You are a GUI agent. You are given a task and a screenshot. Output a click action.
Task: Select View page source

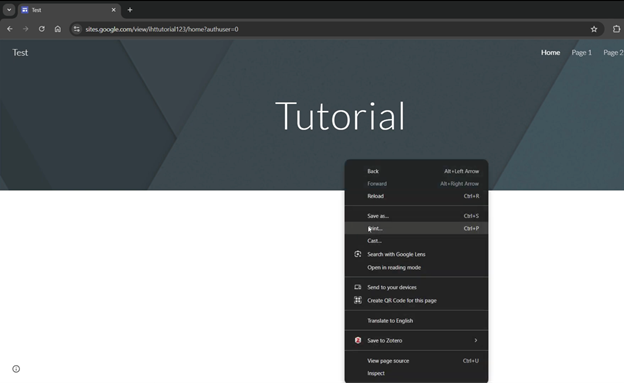[x=416, y=361]
